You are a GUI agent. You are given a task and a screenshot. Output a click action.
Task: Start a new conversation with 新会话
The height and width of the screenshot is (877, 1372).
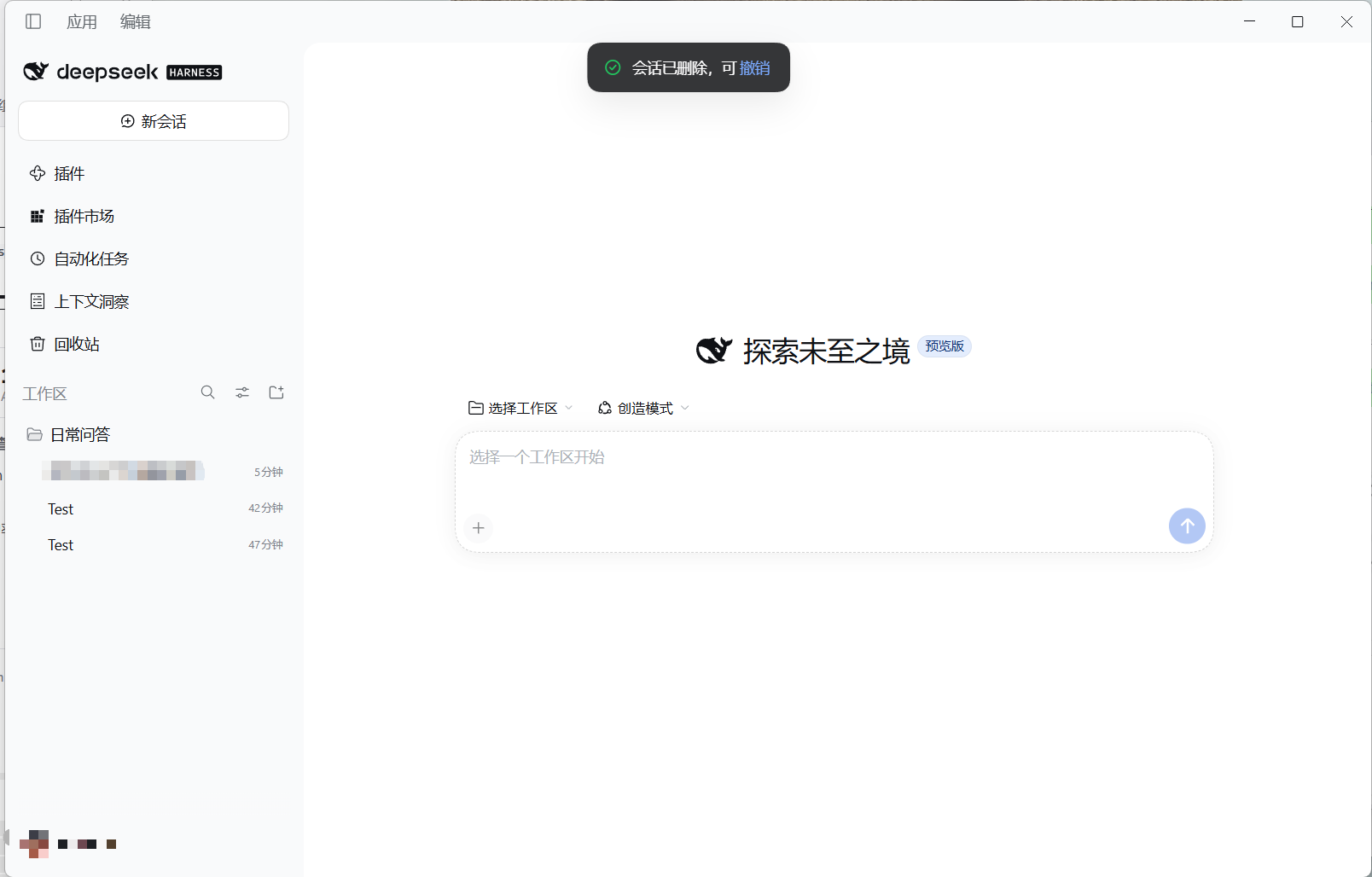click(154, 121)
